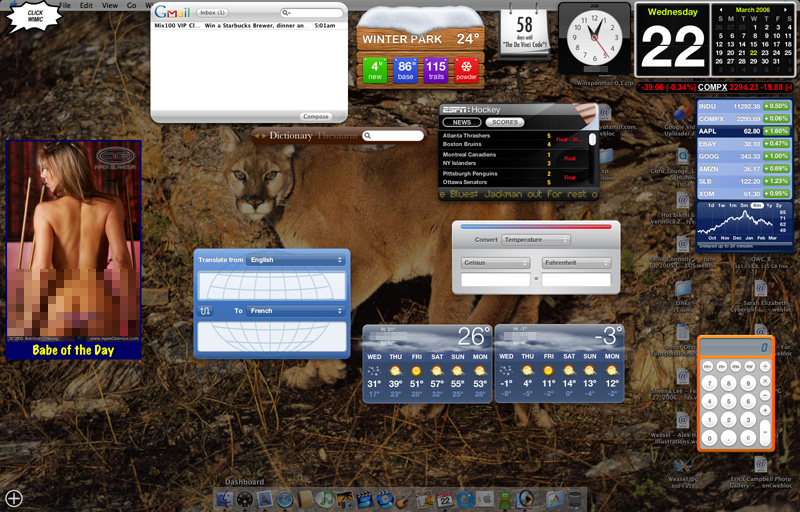The height and width of the screenshot is (512, 800).
Task: Open iCal icon showing 22 in Dock
Action: [444, 499]
